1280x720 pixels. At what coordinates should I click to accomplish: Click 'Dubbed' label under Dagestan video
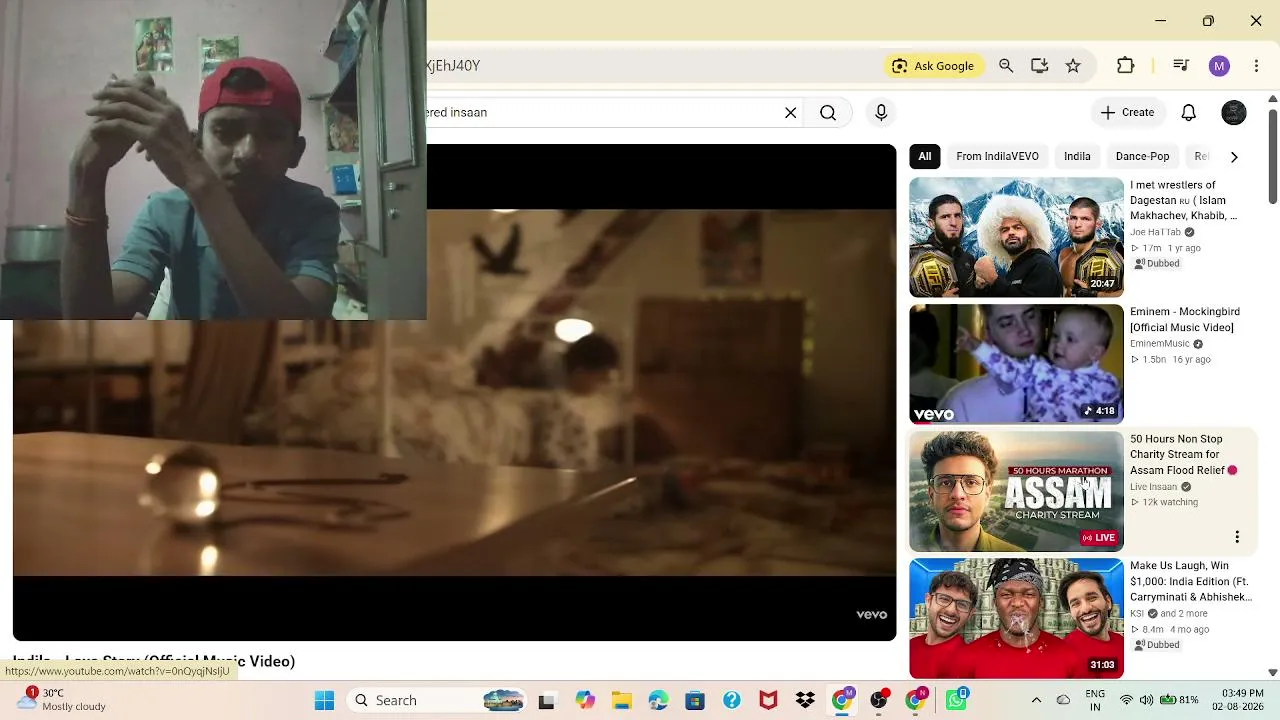pos(1157,264)
